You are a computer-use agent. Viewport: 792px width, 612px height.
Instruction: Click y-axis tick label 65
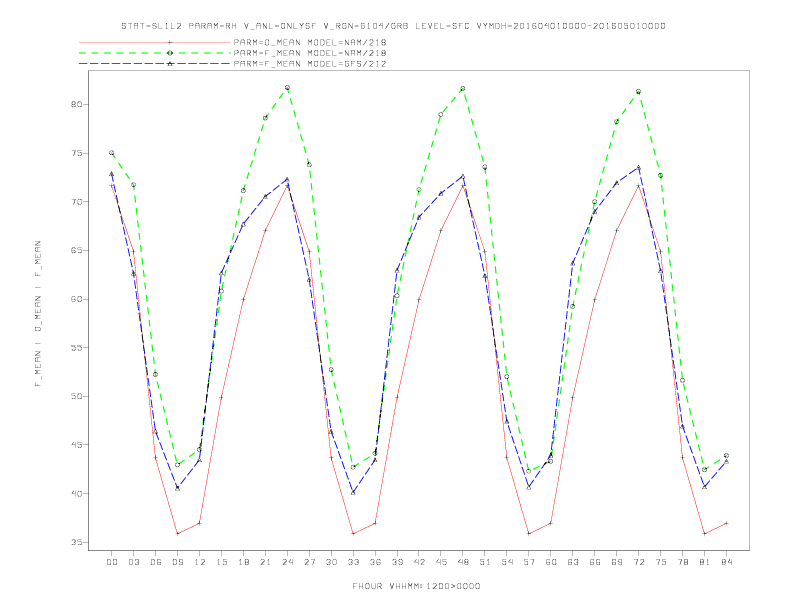76,250
